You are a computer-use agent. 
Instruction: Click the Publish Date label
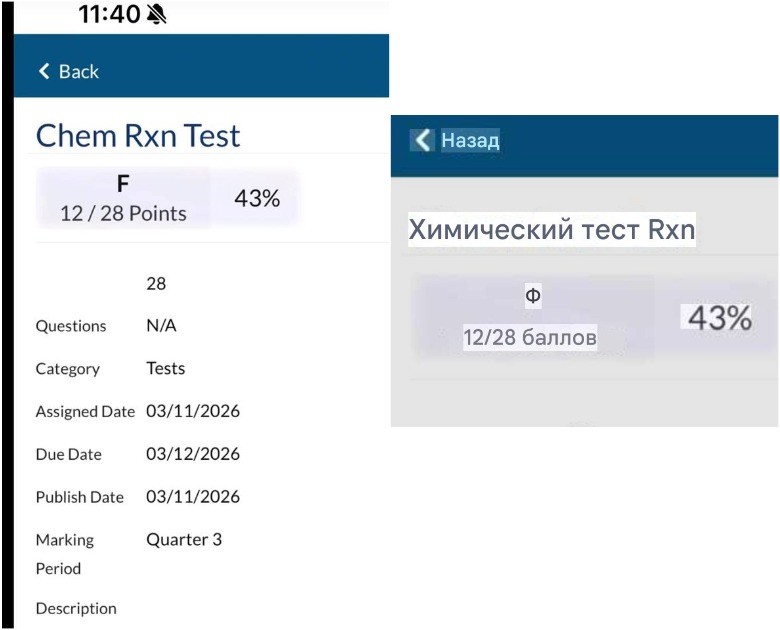pyautogui.click(x=80, y=497)
